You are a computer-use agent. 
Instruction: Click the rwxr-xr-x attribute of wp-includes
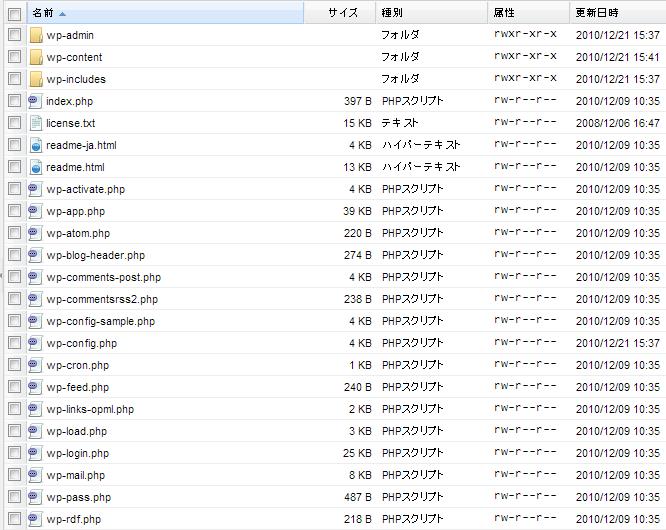click(525, 78)
